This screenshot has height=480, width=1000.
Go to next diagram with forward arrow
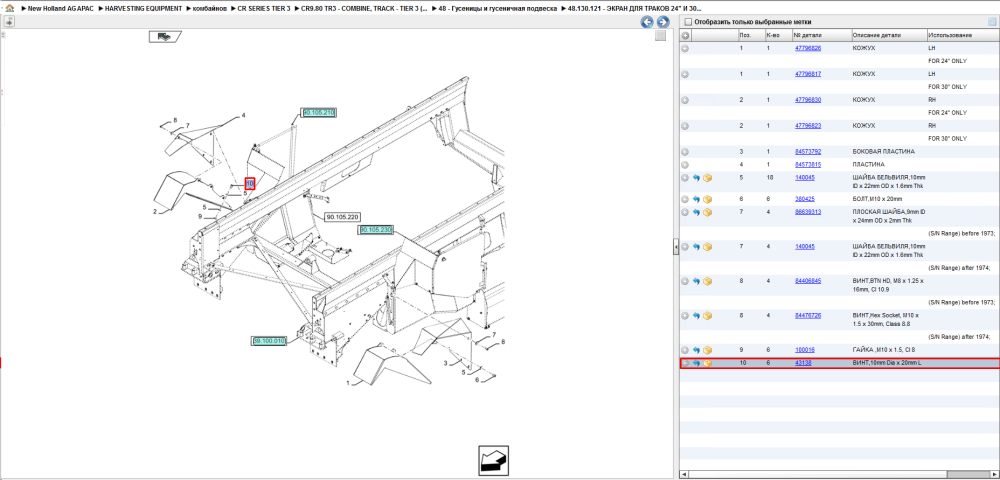tap(663, 22)
